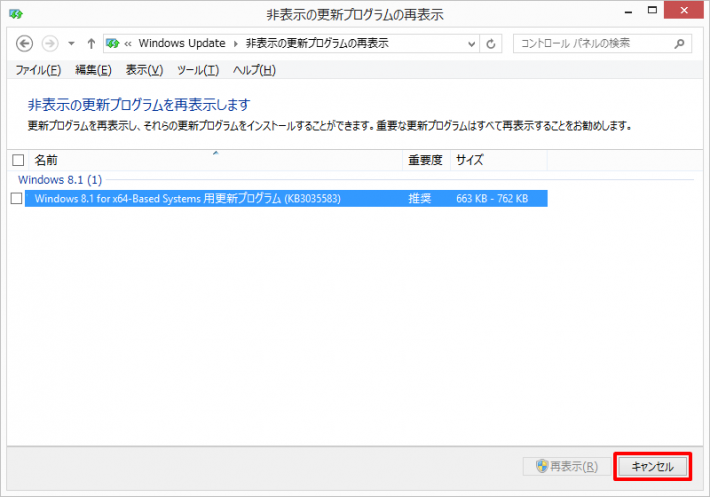Open the ツール(T) menu

[x=198, y=70]
